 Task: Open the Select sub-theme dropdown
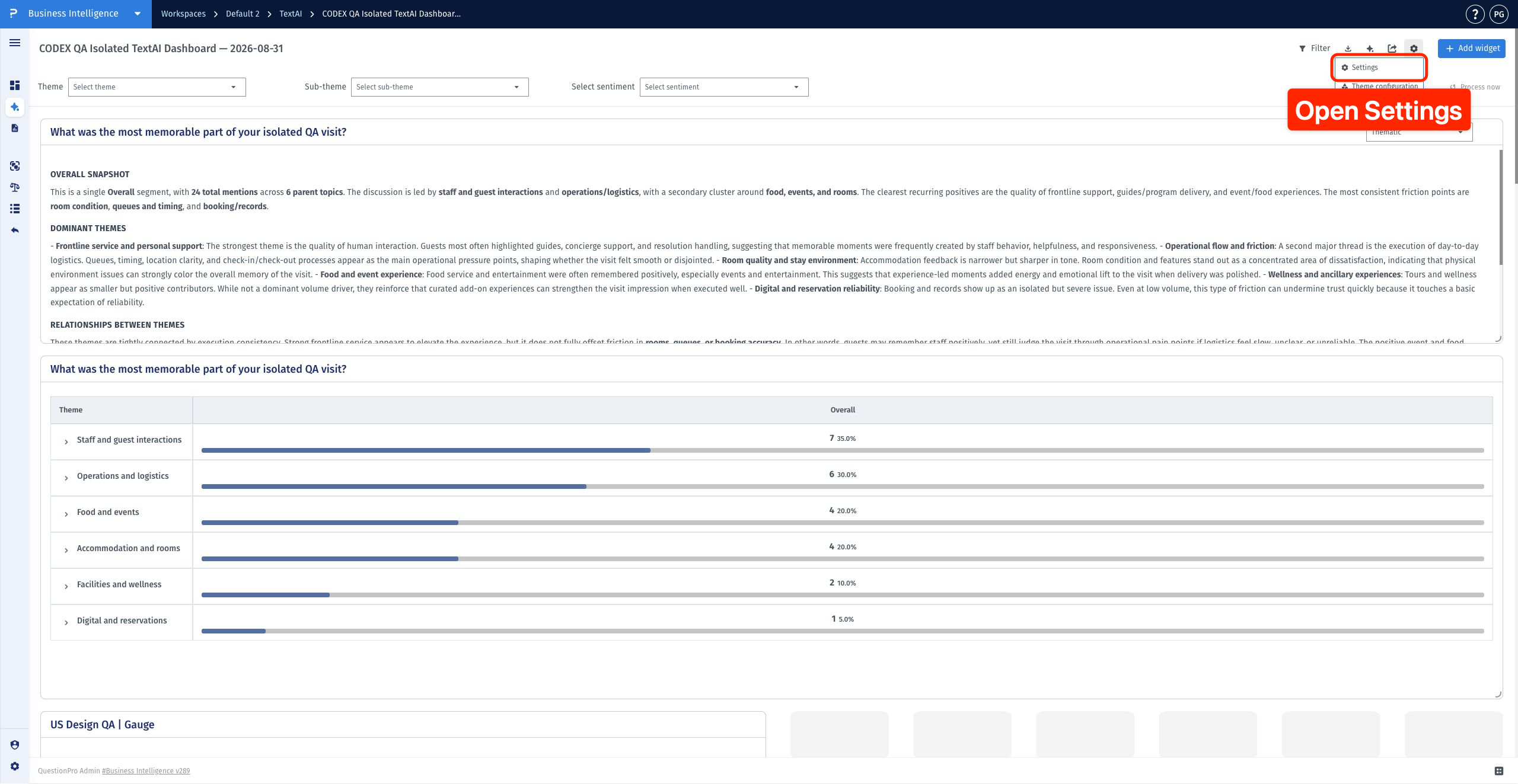pyautogui.click(x=439, y=87)
